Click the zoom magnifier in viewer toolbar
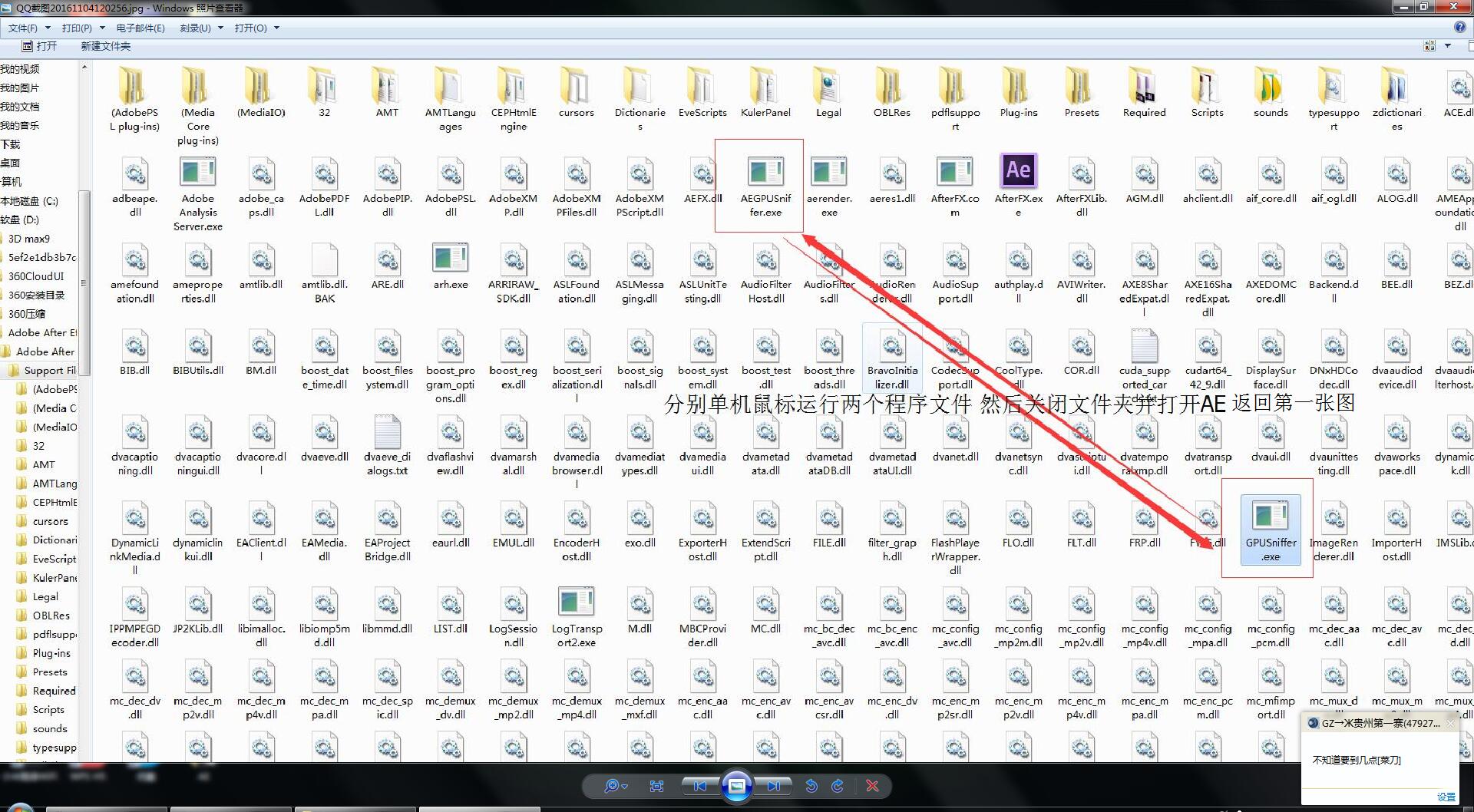Image resolution: width=1474 pixels, height=812 pixels. tap(612, 786)
